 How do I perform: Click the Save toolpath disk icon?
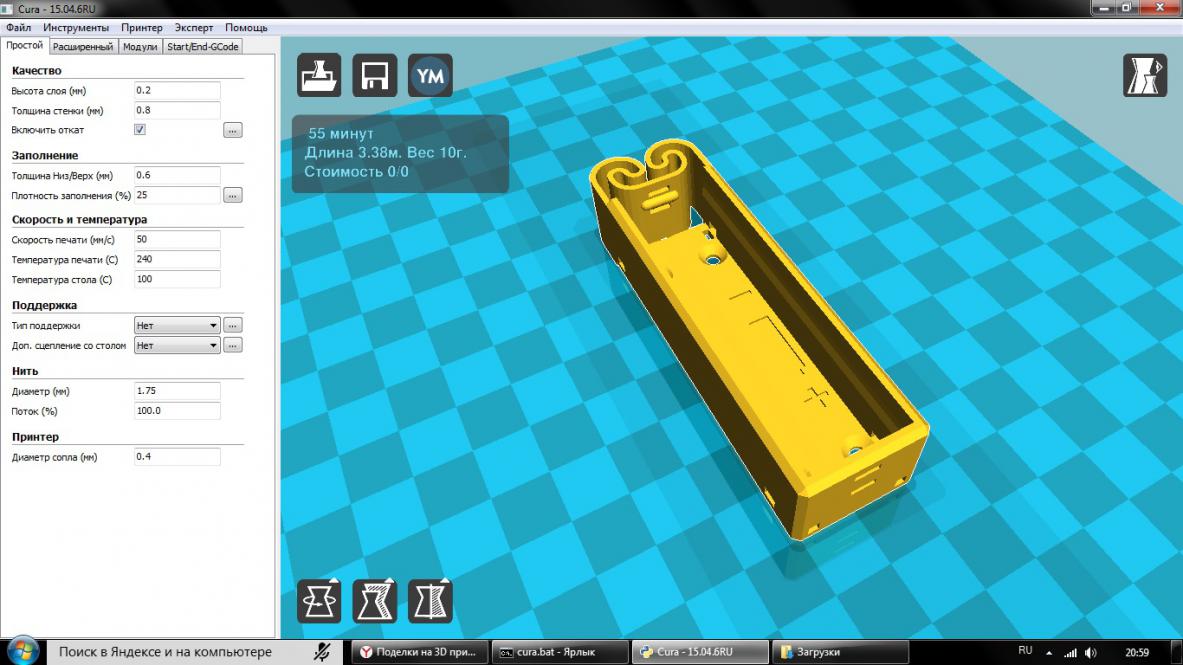click(375, 75)
